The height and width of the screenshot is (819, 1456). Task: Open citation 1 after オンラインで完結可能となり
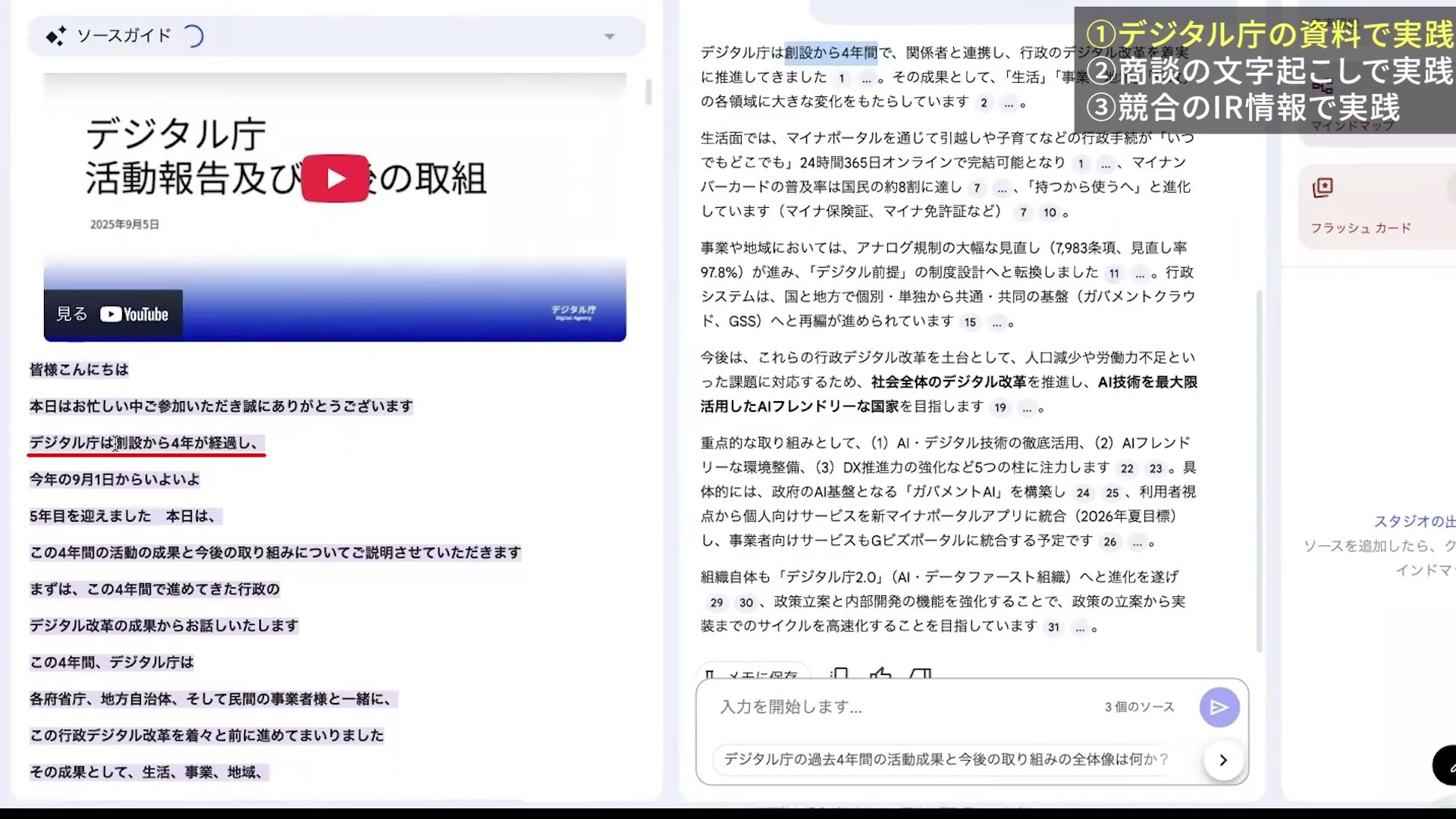coord(1081,164)
